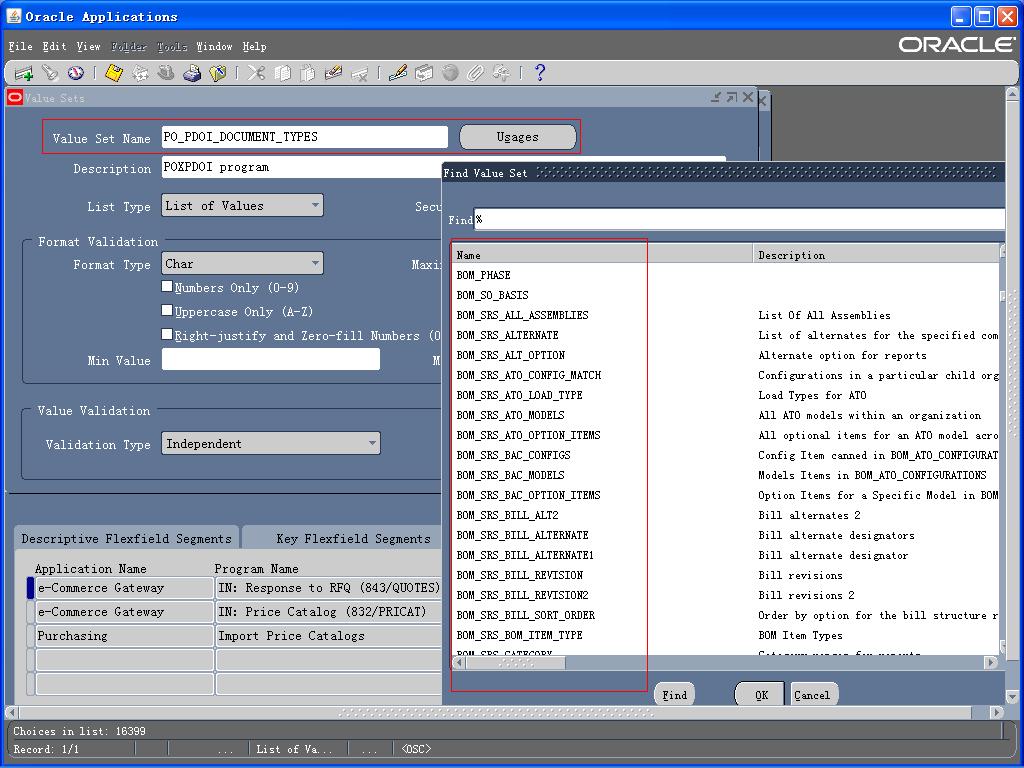This screenshot has height=768, width=1024.
Task: Click down arrow of main window vertical scrollbar
Action: point(1012,697)
